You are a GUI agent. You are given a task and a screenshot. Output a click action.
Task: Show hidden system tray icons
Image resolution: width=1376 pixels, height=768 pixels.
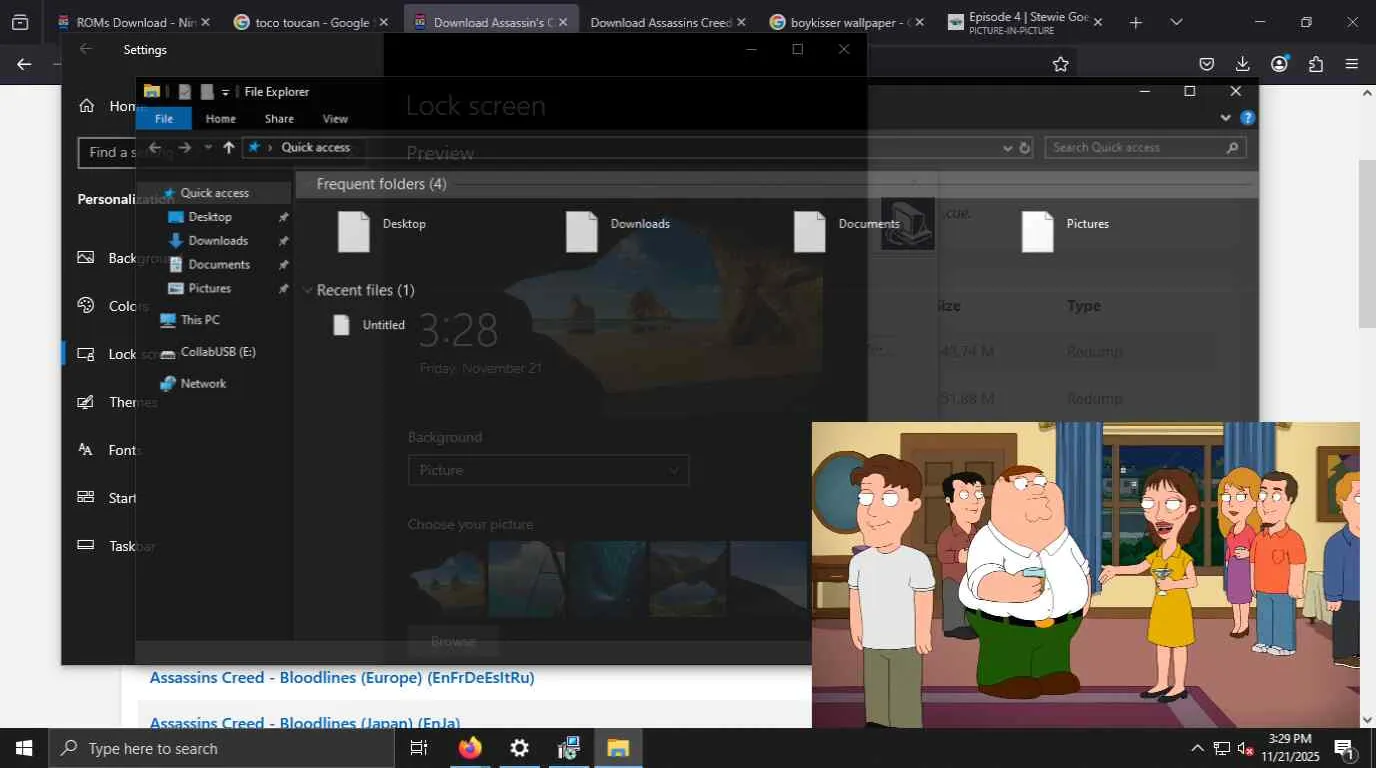pos(1197,748)
